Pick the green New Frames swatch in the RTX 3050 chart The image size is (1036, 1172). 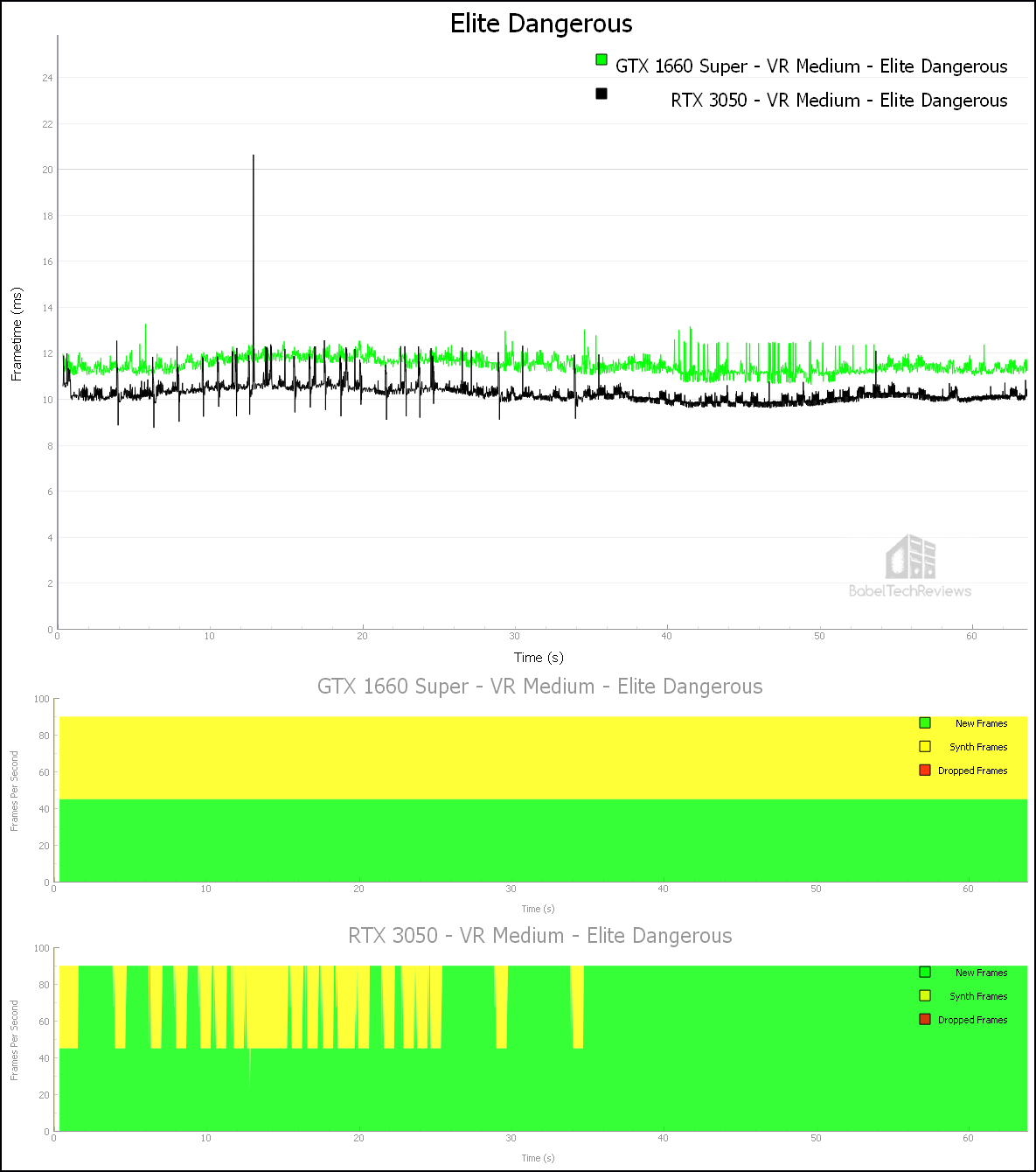[925, 973]
